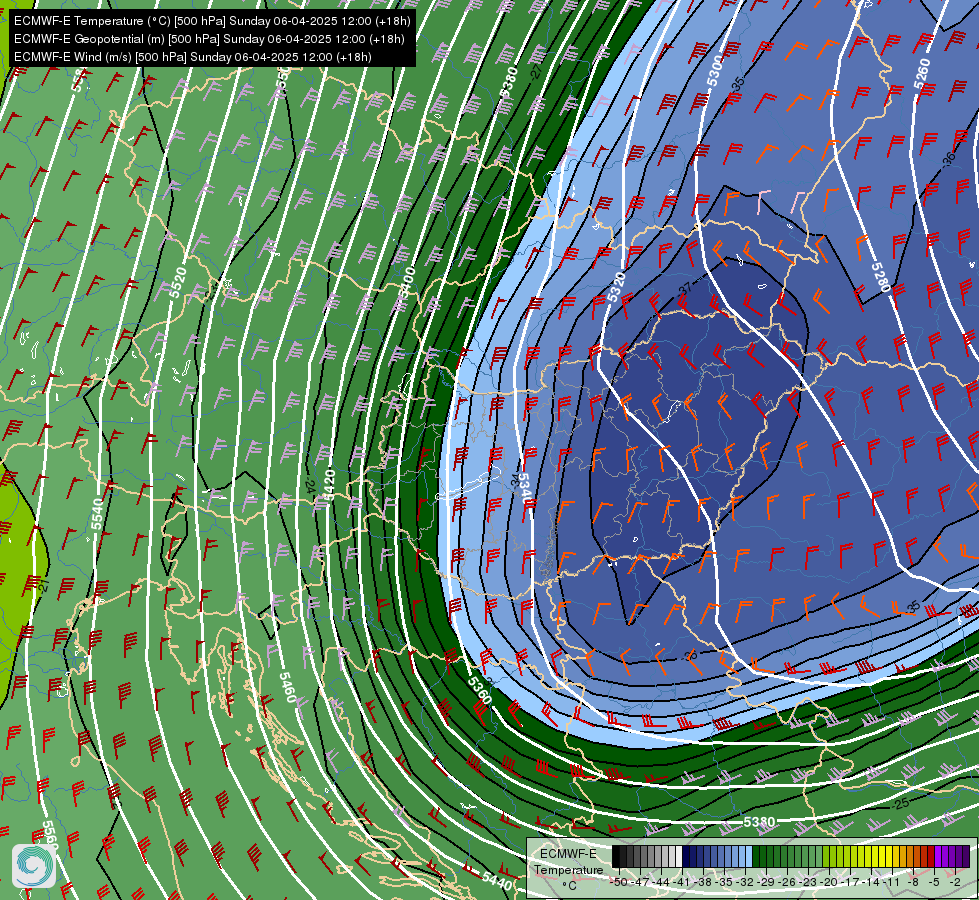Select the ECMWF-E Wind 500 hPa title line
Screen dimensions: 979x900
point(193,57)
